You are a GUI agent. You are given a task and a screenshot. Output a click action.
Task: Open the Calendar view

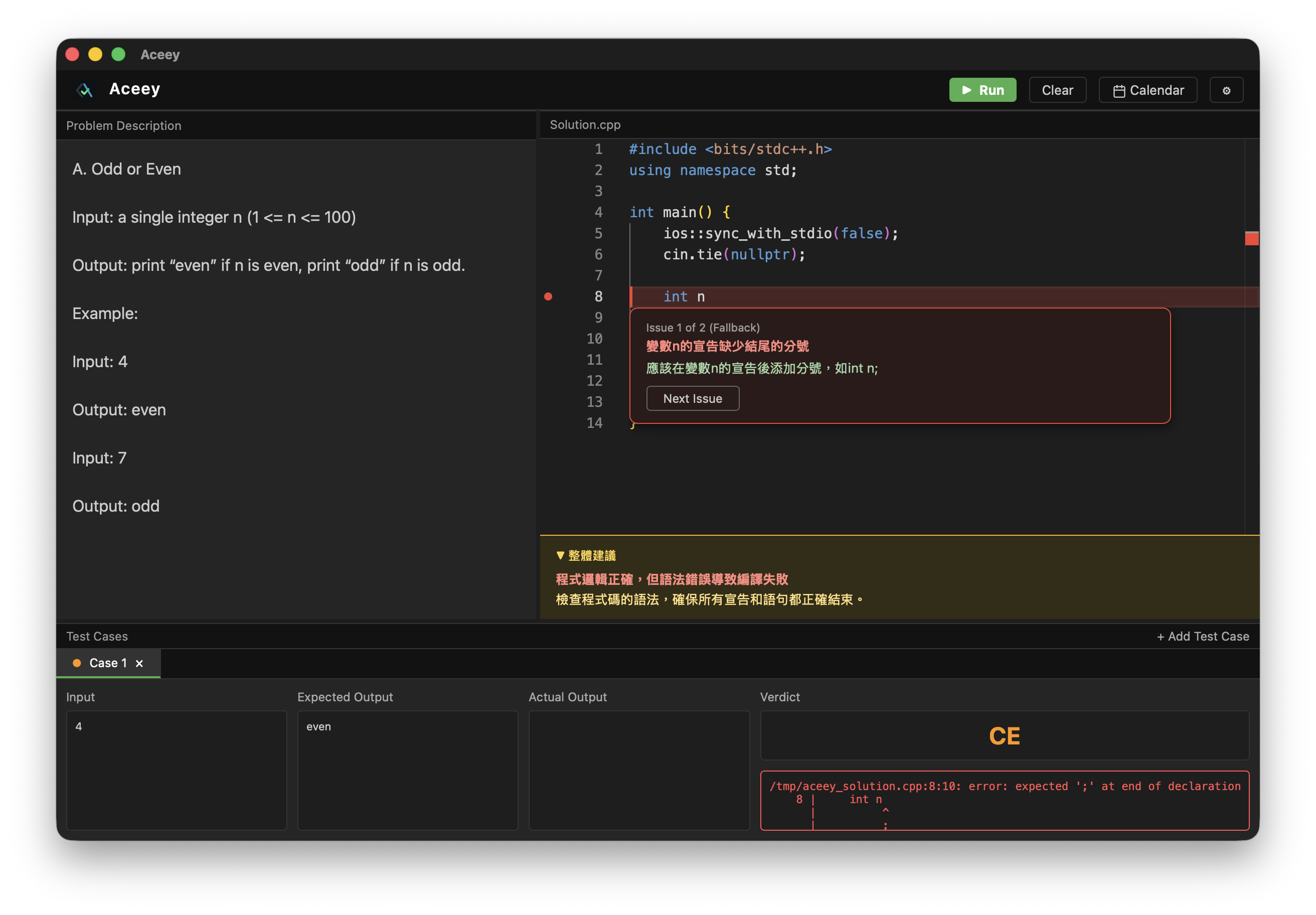click(1147, 90)
